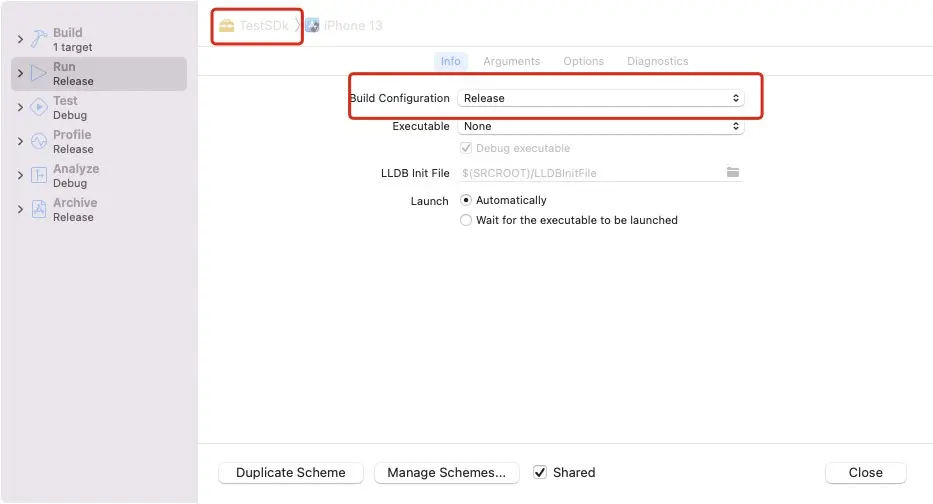Image resolution: width=933 pixels, height=504 pixels.
Task: Click the Analyze action icon
Action: pyautogui.click(x=39, y=175)
